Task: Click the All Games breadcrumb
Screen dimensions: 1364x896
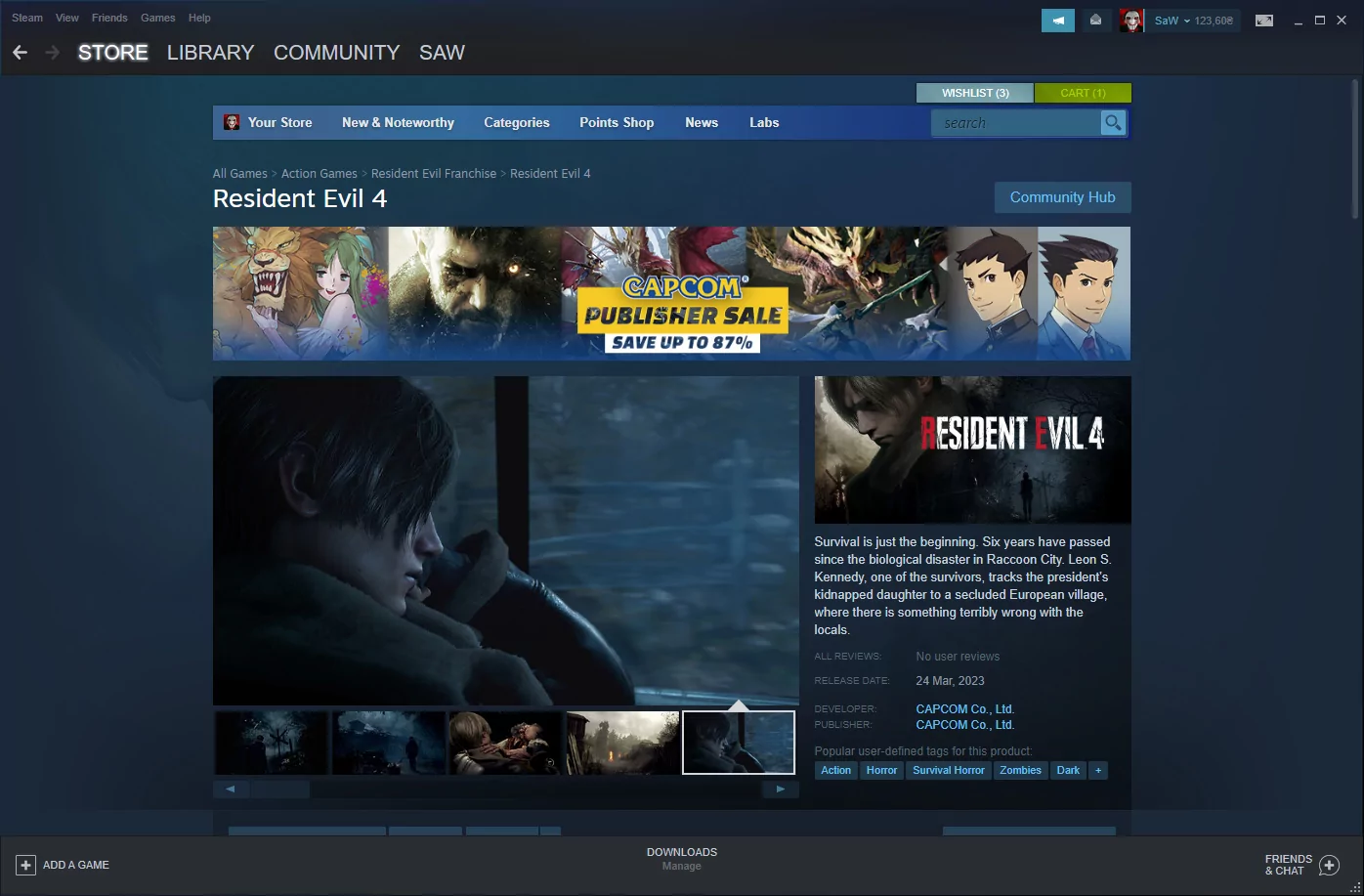Action: (x=240, y=174)
